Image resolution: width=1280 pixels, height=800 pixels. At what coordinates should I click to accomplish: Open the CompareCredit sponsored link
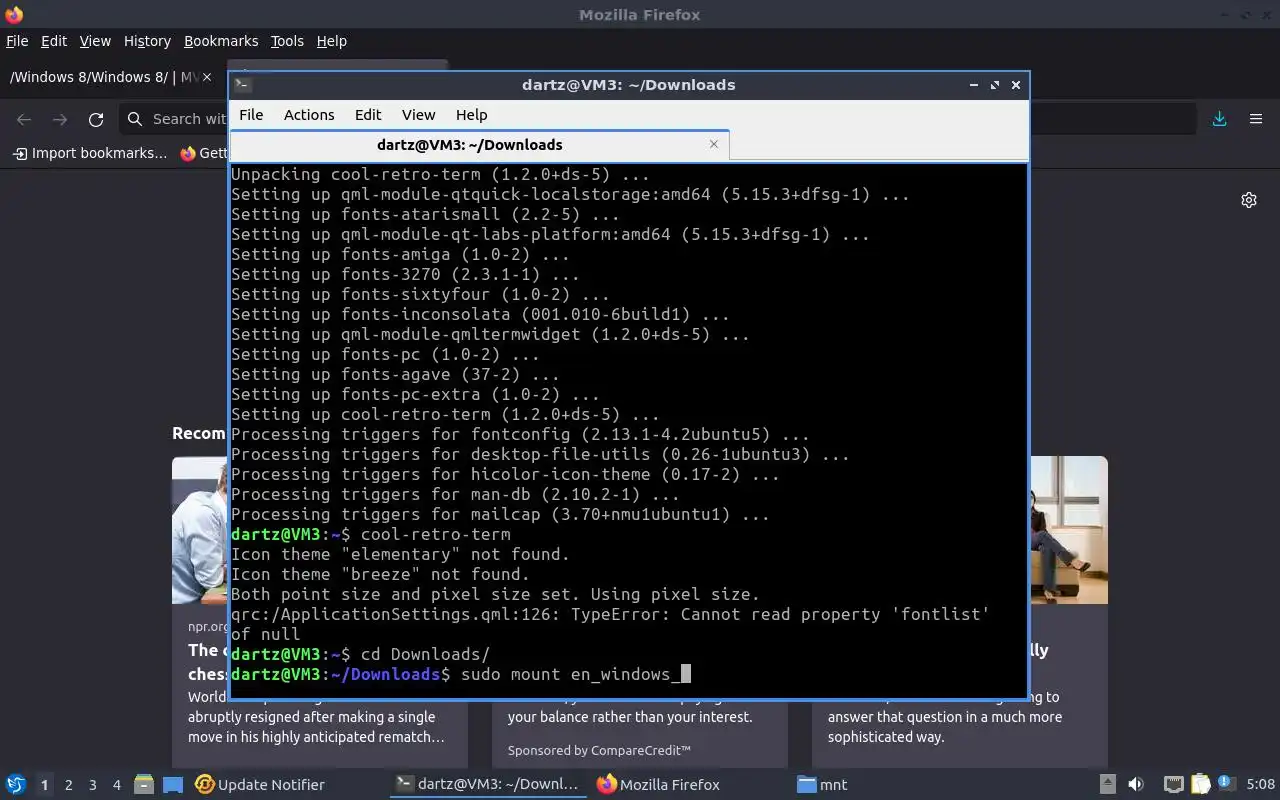[599, 750]
